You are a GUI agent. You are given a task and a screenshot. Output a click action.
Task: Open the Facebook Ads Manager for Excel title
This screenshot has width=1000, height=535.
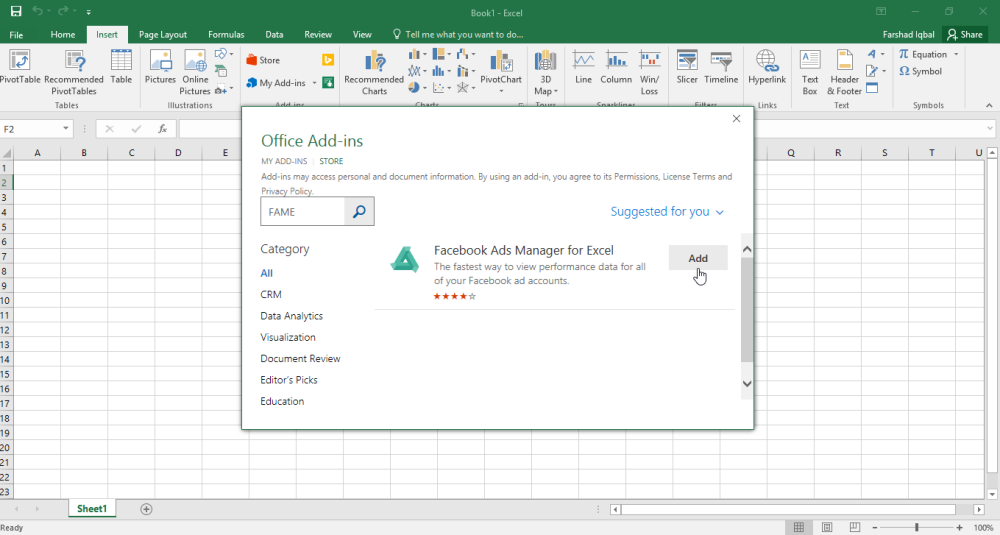click(x=524, y=251)
